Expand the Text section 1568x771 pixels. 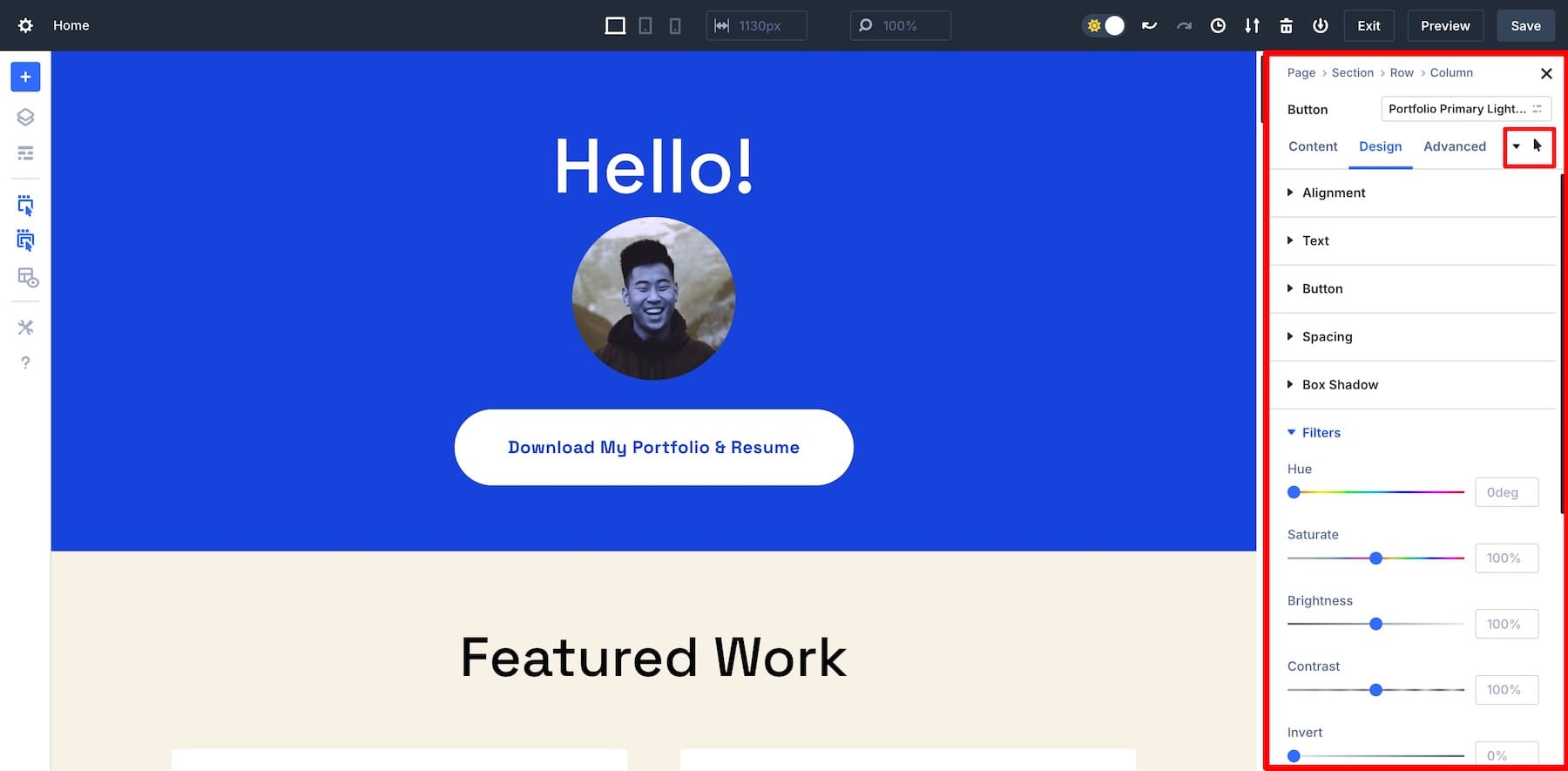click(x=1412, y=240)
